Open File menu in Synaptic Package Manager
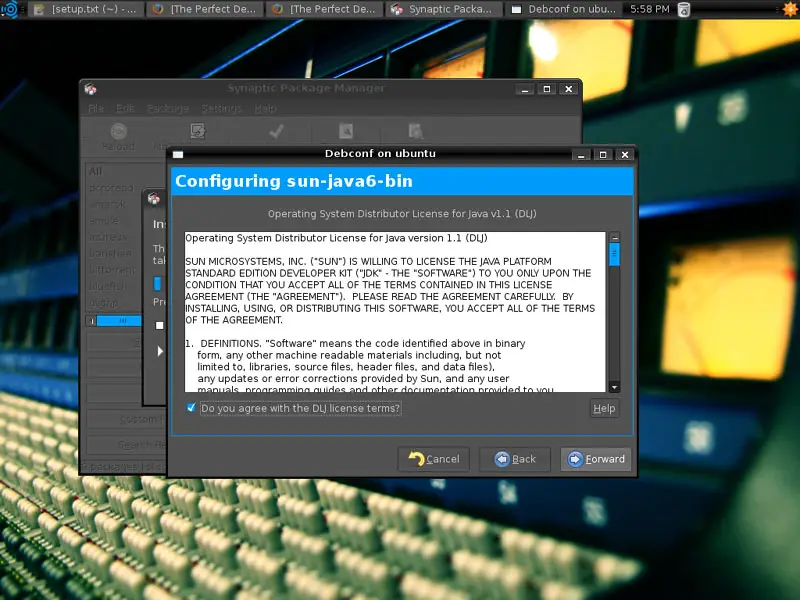This screenshot has width=800, height=600. click(x=96, y=108)
